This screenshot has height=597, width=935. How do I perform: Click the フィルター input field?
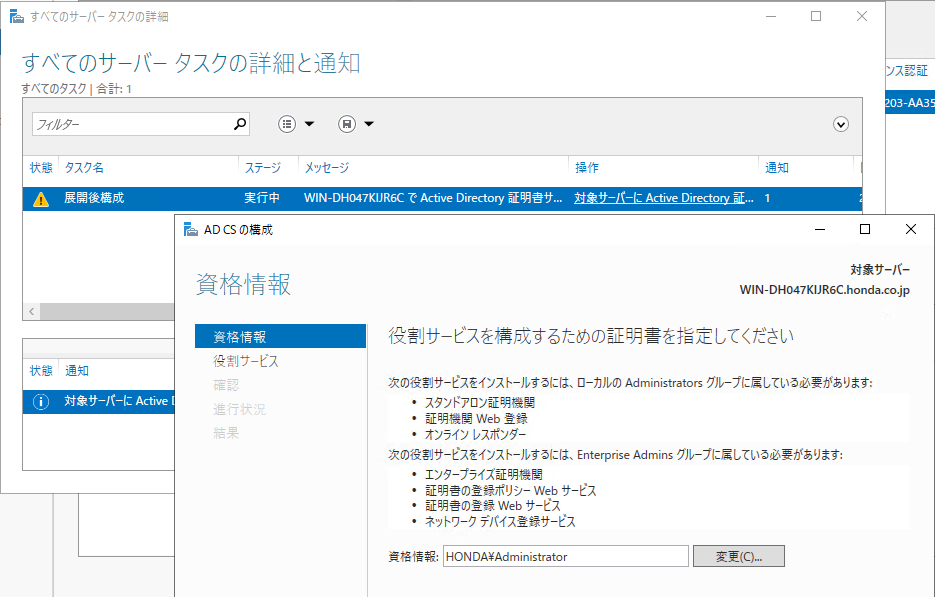141,124
